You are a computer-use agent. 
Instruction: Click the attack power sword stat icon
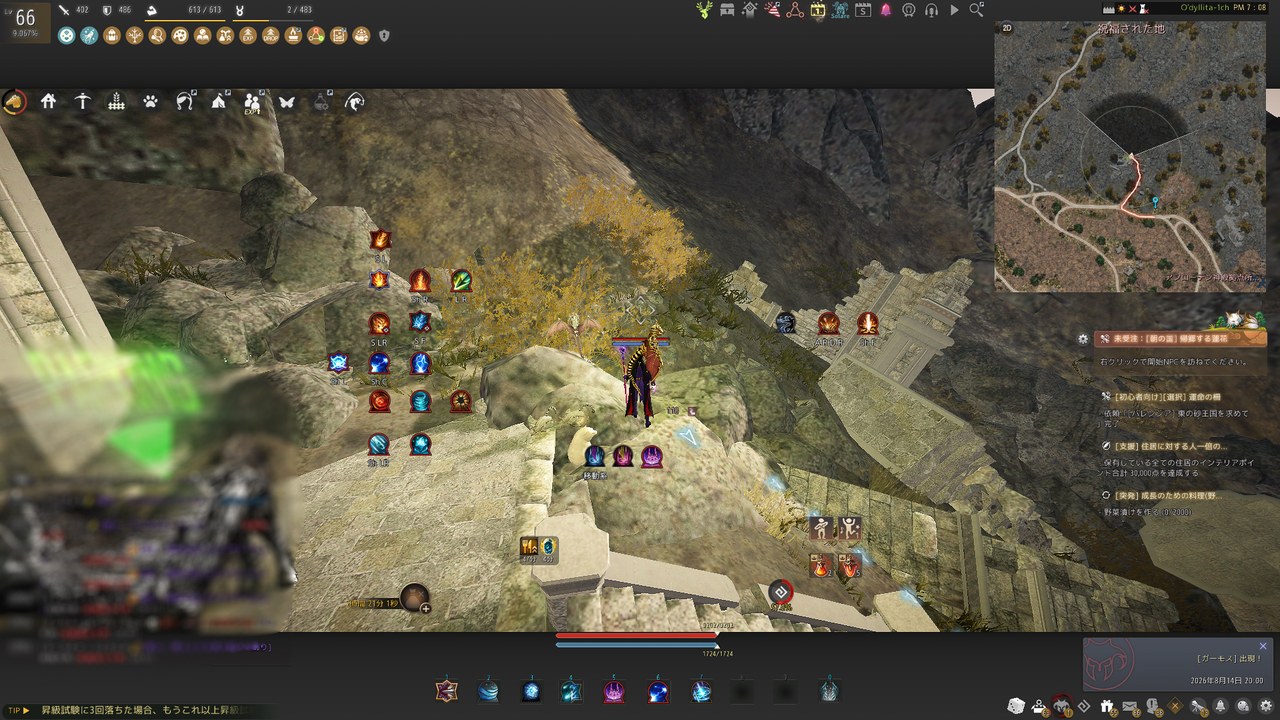(65, 10)
